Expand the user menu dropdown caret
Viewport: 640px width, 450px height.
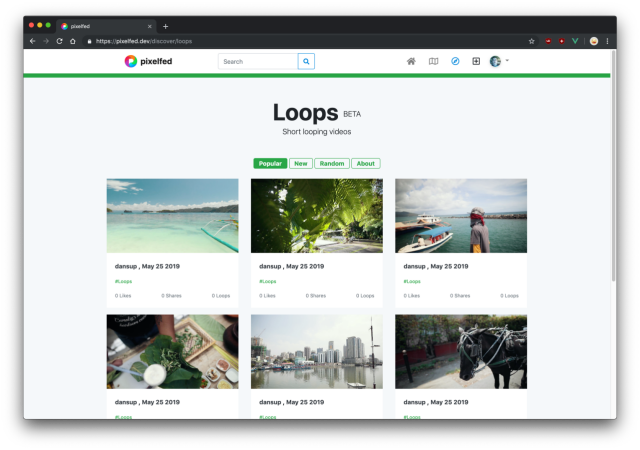pyautogui.click(x=507, y=60)
